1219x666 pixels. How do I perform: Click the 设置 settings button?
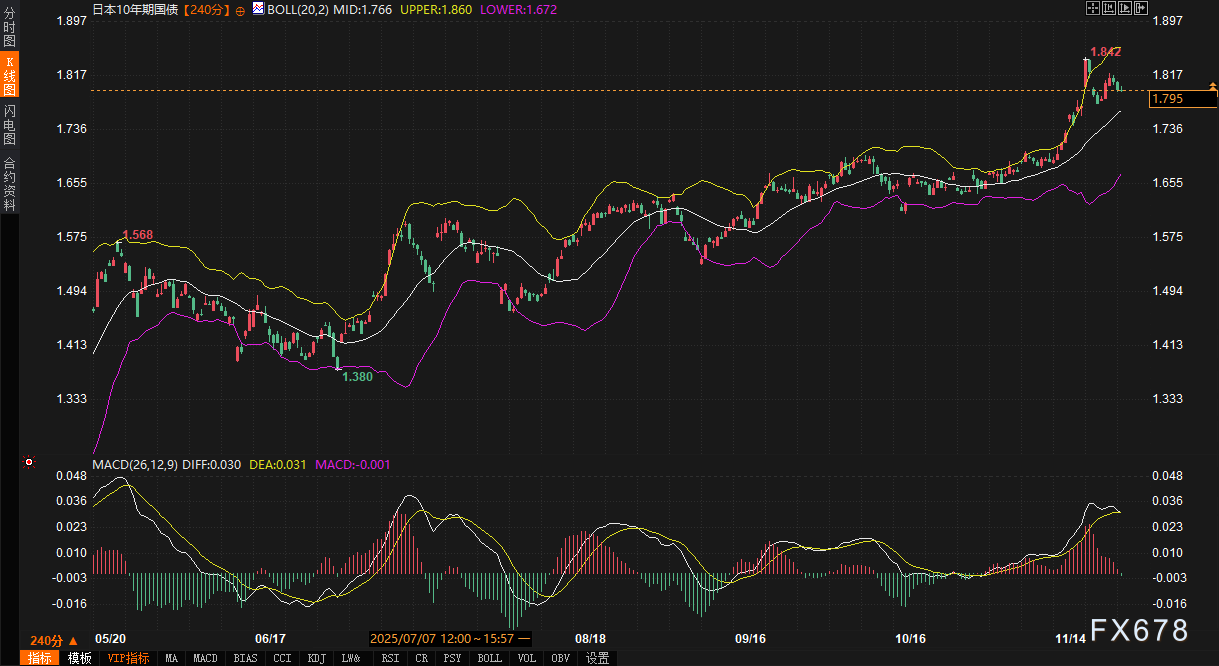click(597, 658)
